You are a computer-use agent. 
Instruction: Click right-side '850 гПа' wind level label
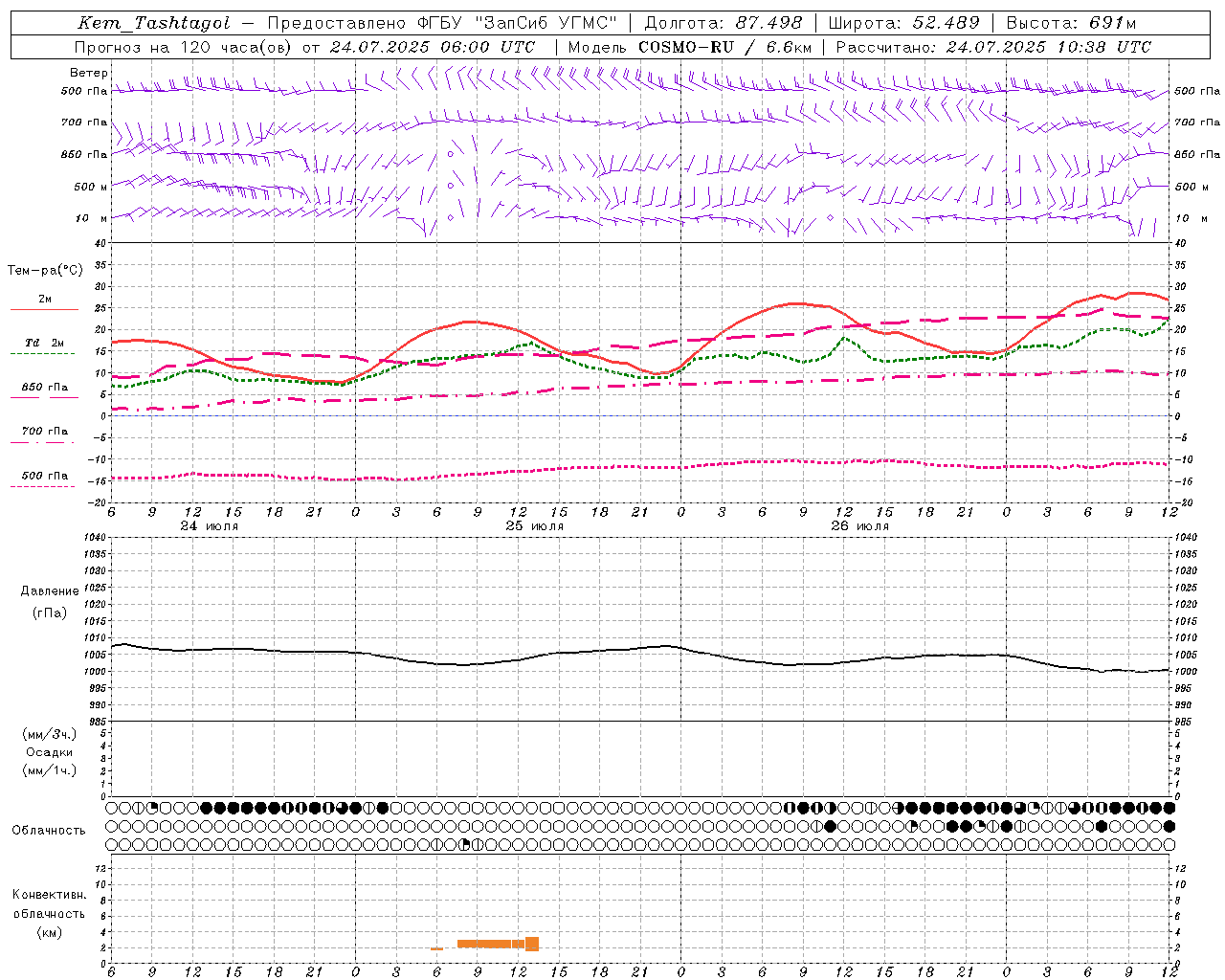(1197, 154)
